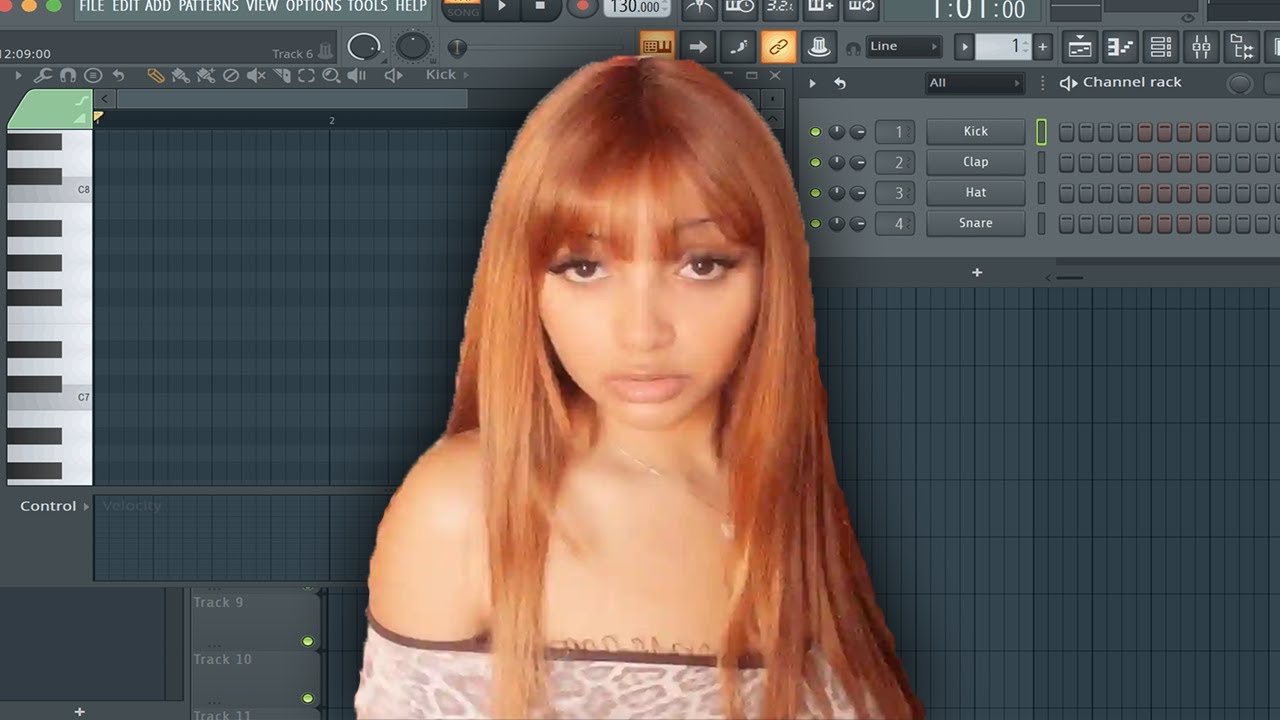Toggle the Clap channel select indicator
The width and height of the screenshot is (1280, 720).
(x=1041, y=162)
